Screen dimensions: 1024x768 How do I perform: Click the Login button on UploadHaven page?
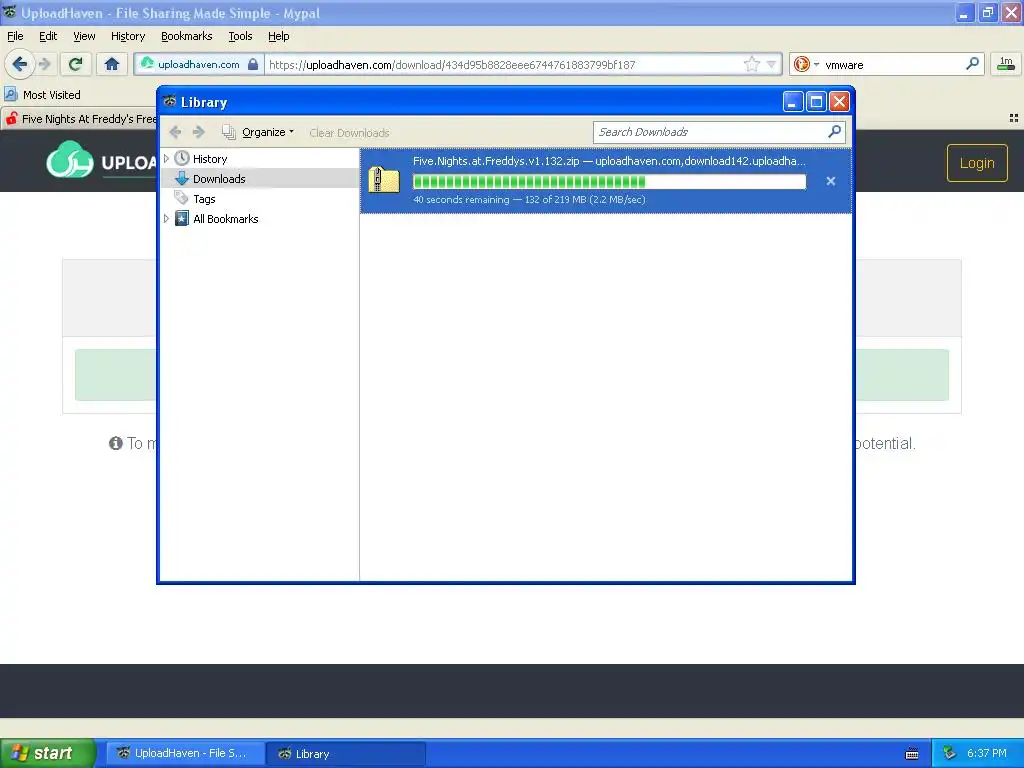point(977,163)
